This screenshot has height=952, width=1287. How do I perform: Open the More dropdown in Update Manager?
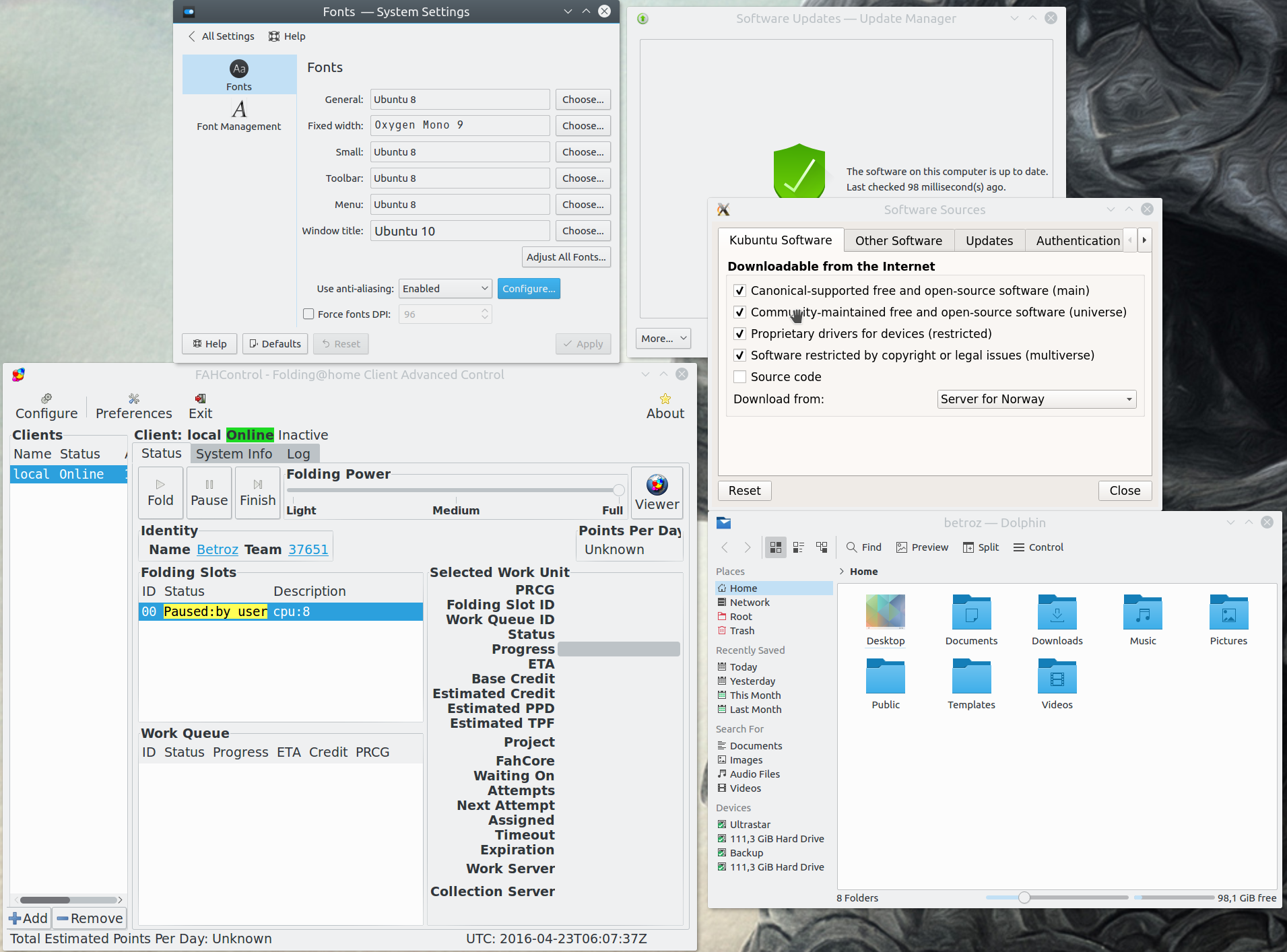pos(663,339)
